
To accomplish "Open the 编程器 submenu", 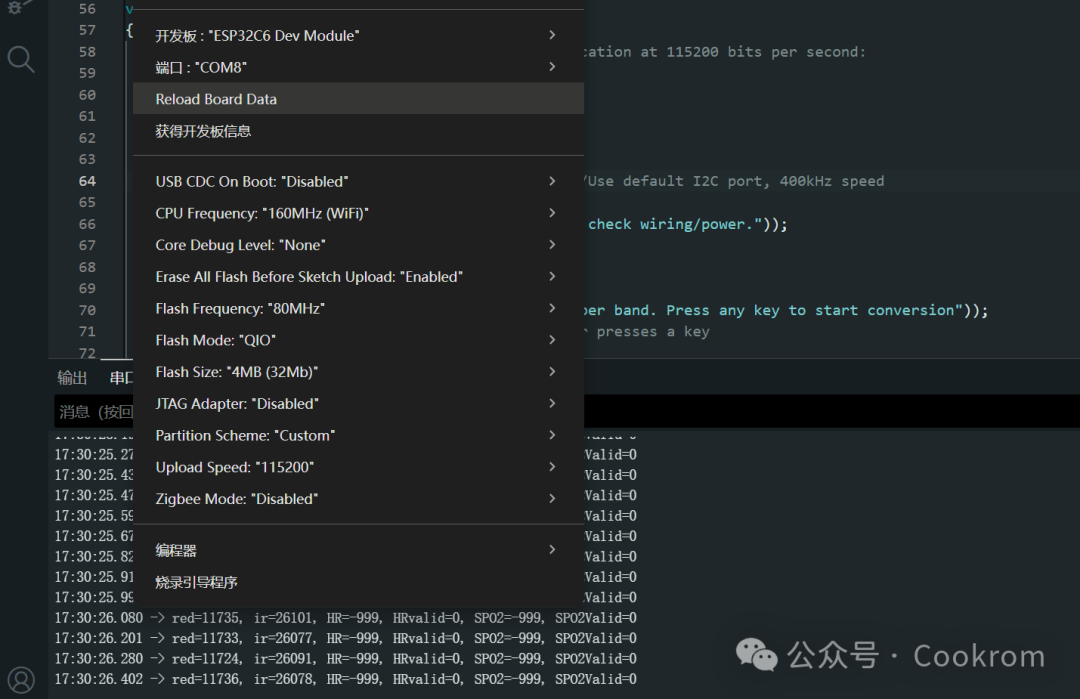I will (358, 550).
